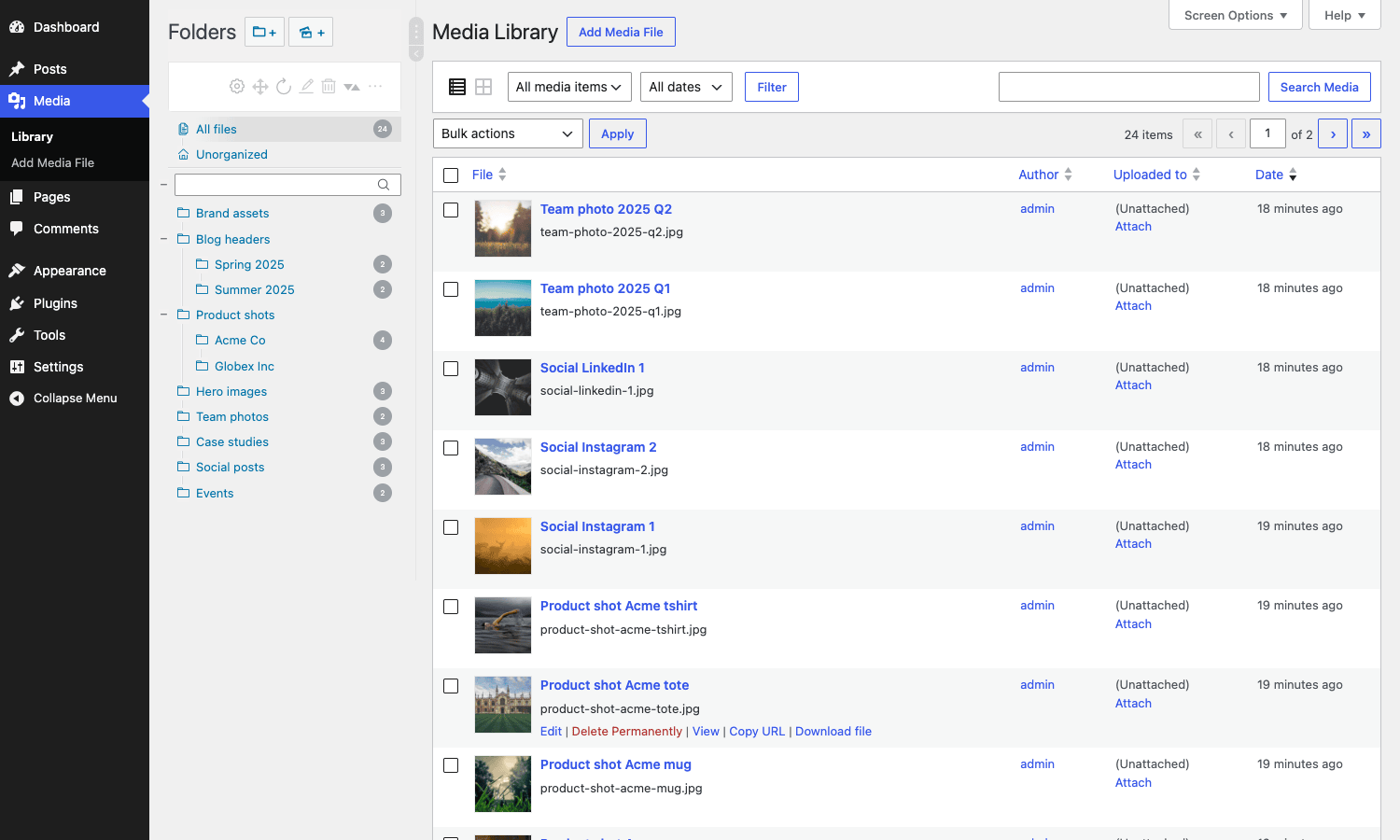
Task: Go to the last page icon
Action: pos(1366,133)
